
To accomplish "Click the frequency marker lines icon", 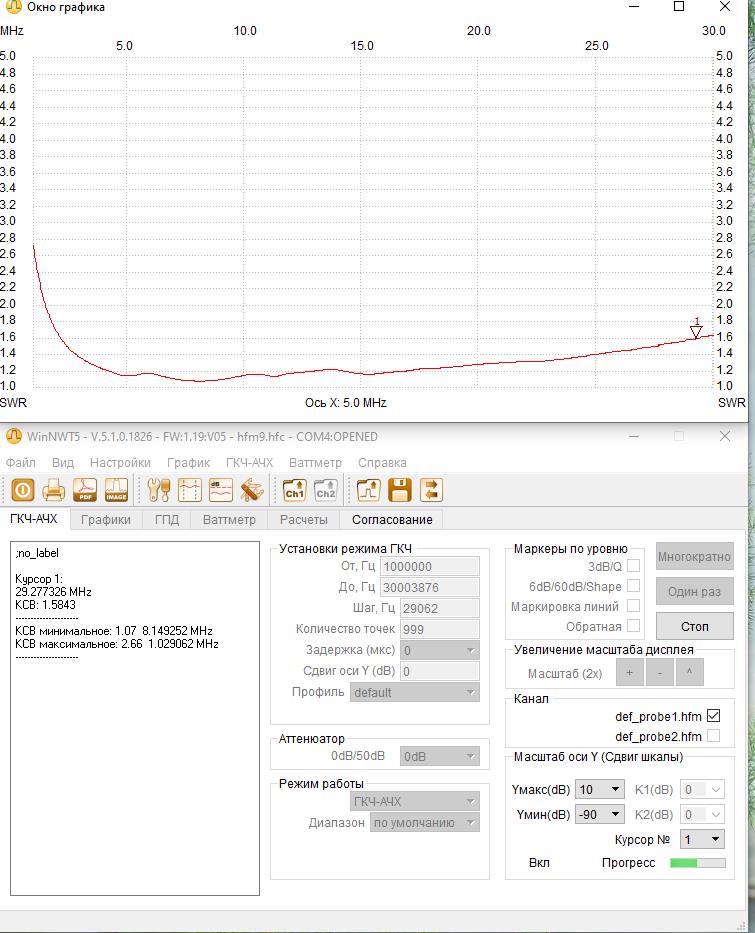I will coord(190,490).
